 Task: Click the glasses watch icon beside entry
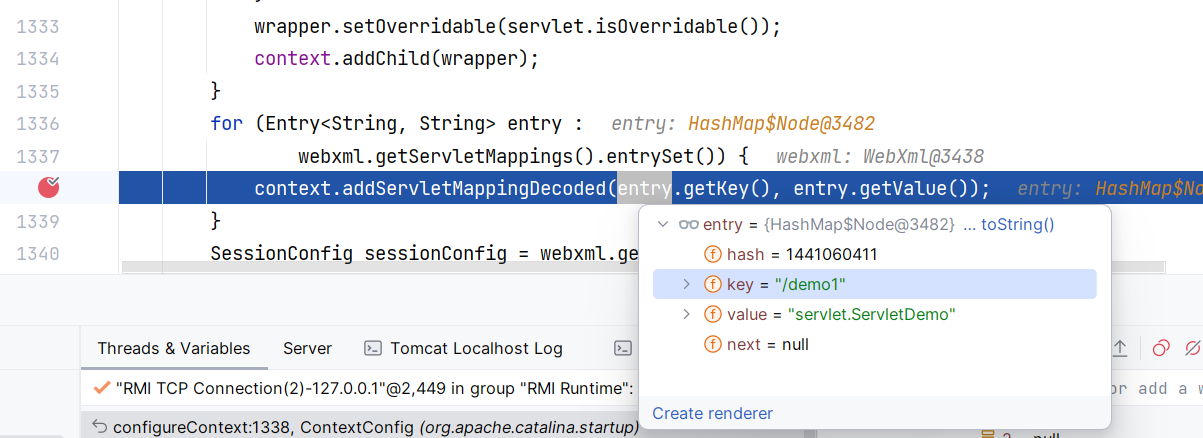689,224
